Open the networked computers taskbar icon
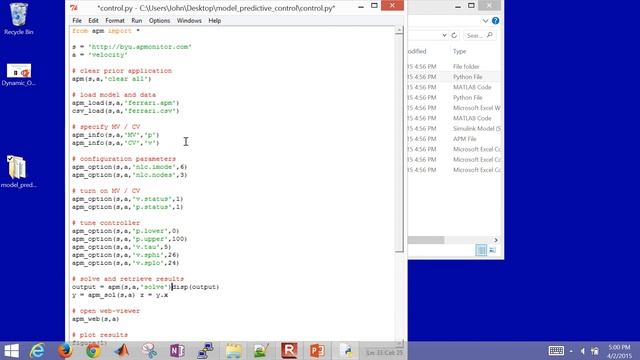Screen dimensions: 640x360 tap(205, 351)
